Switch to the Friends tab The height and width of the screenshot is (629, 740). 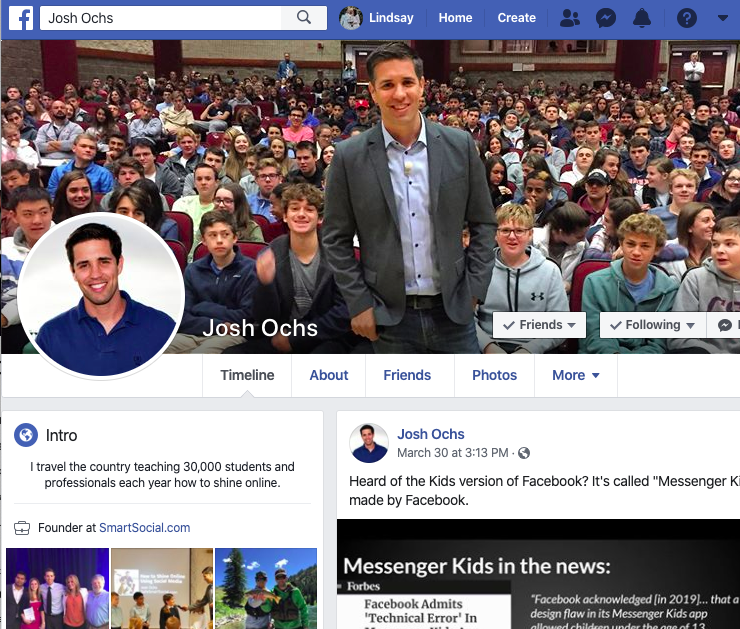coord(407,375)
